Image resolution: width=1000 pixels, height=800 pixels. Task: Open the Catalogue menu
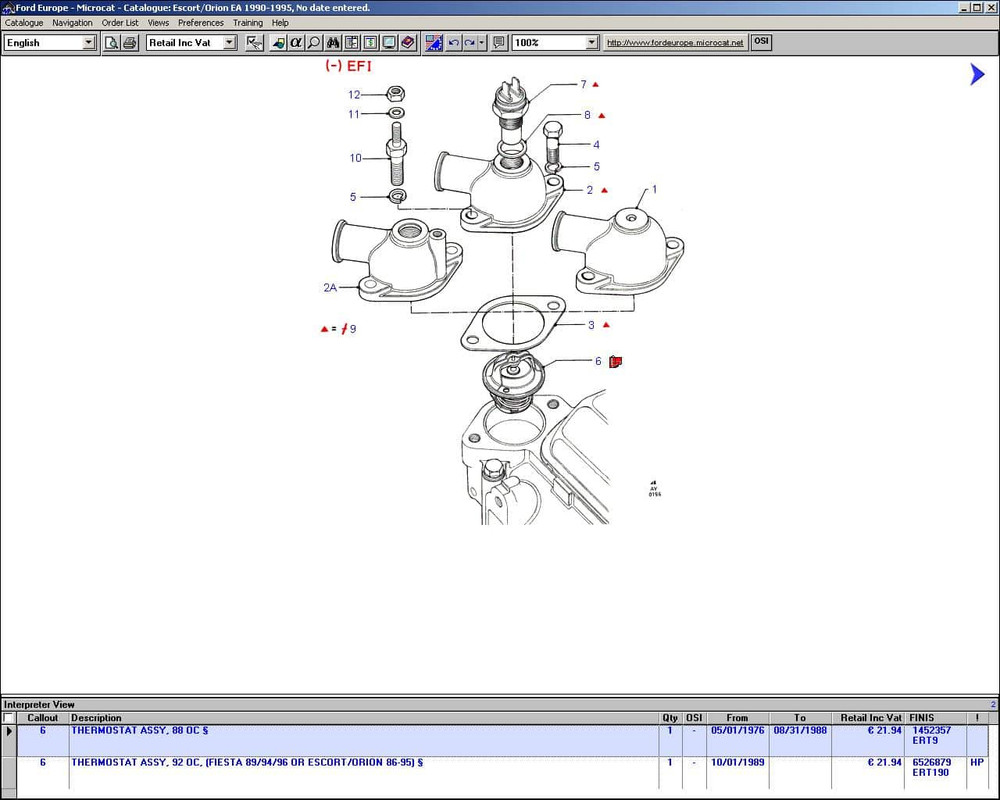24,22
